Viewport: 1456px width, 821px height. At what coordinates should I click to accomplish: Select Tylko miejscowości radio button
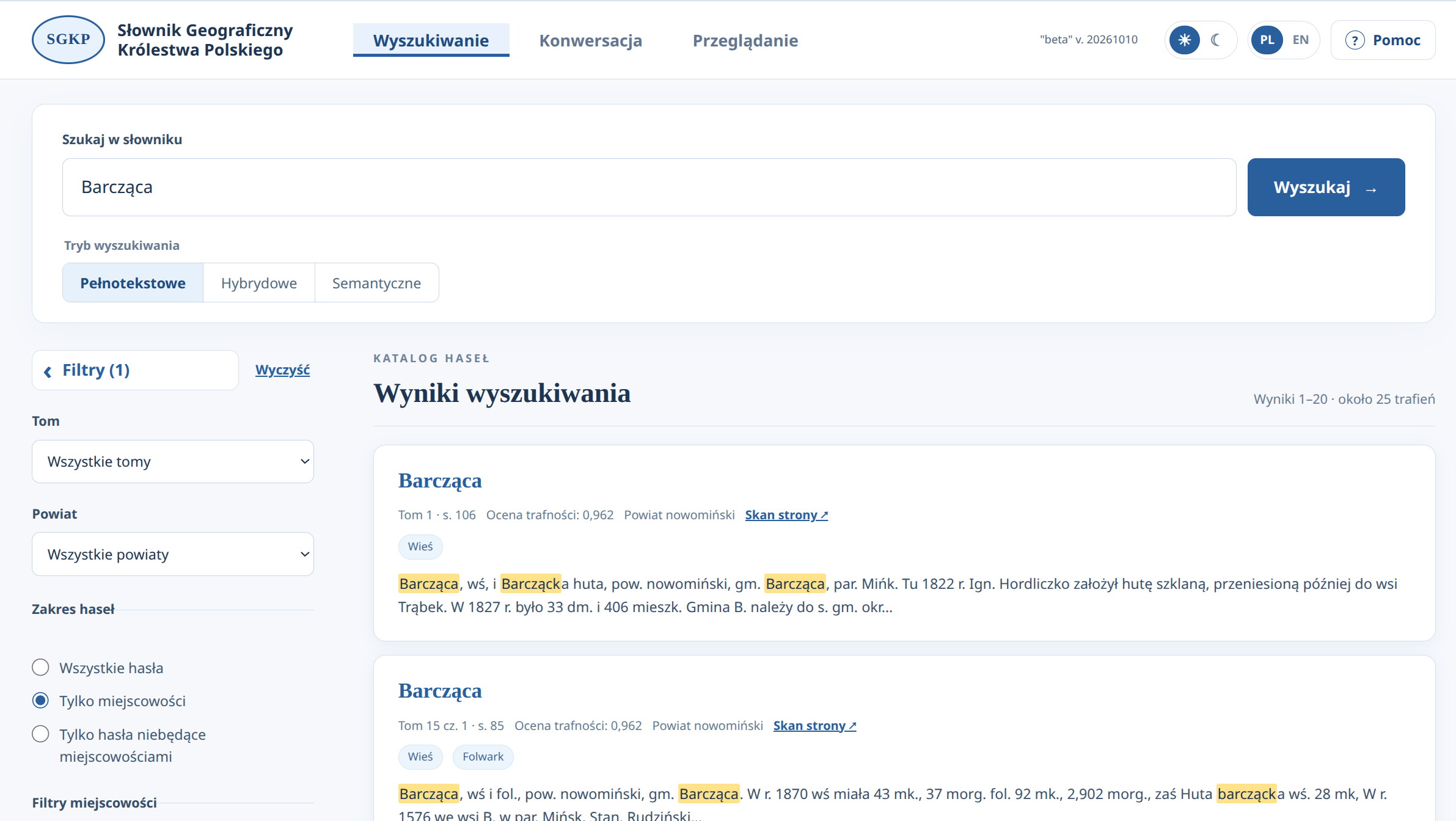[x=40, y=700]
